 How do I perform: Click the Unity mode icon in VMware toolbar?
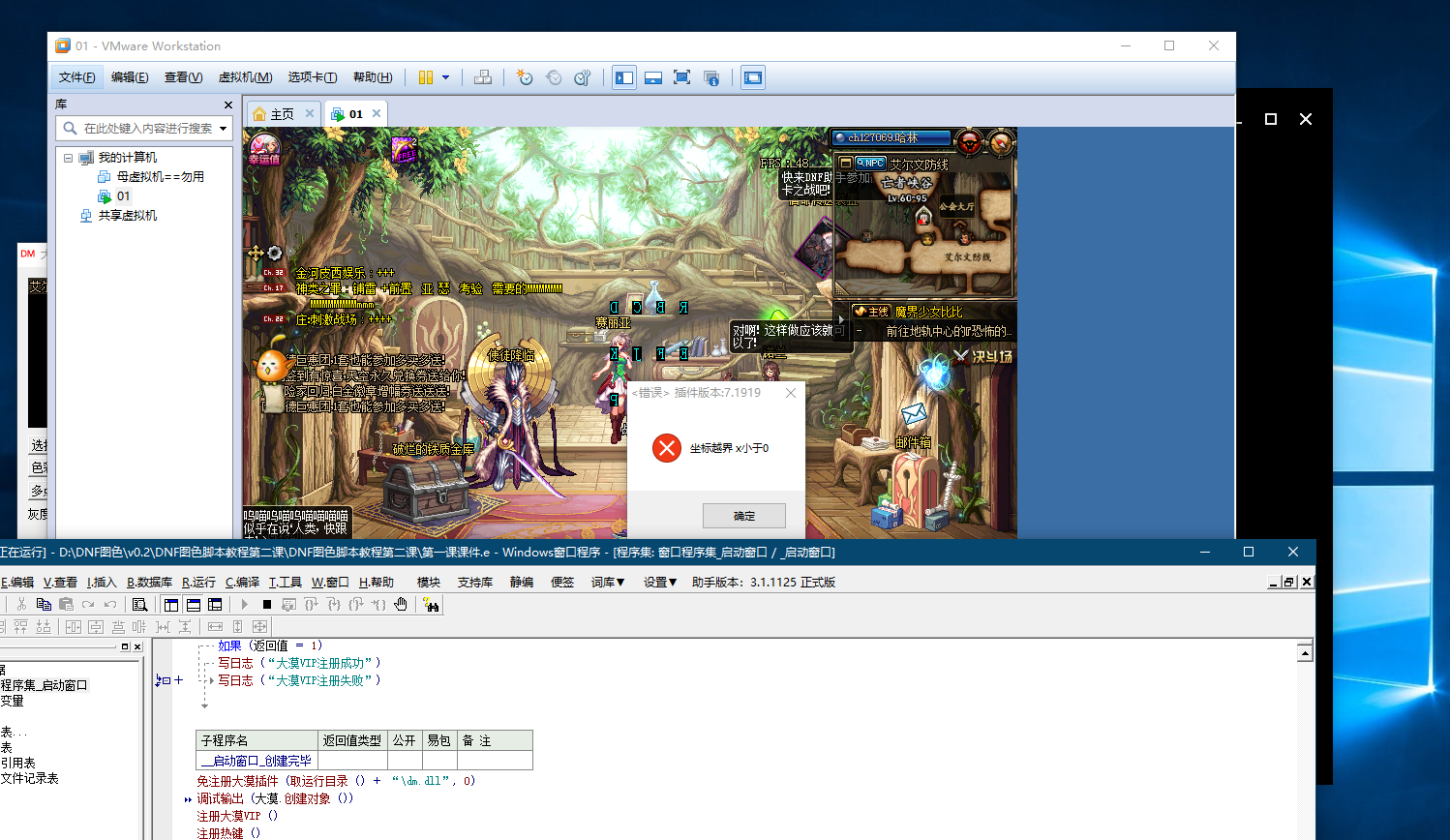pyautogui.click(x=711, y=77)
